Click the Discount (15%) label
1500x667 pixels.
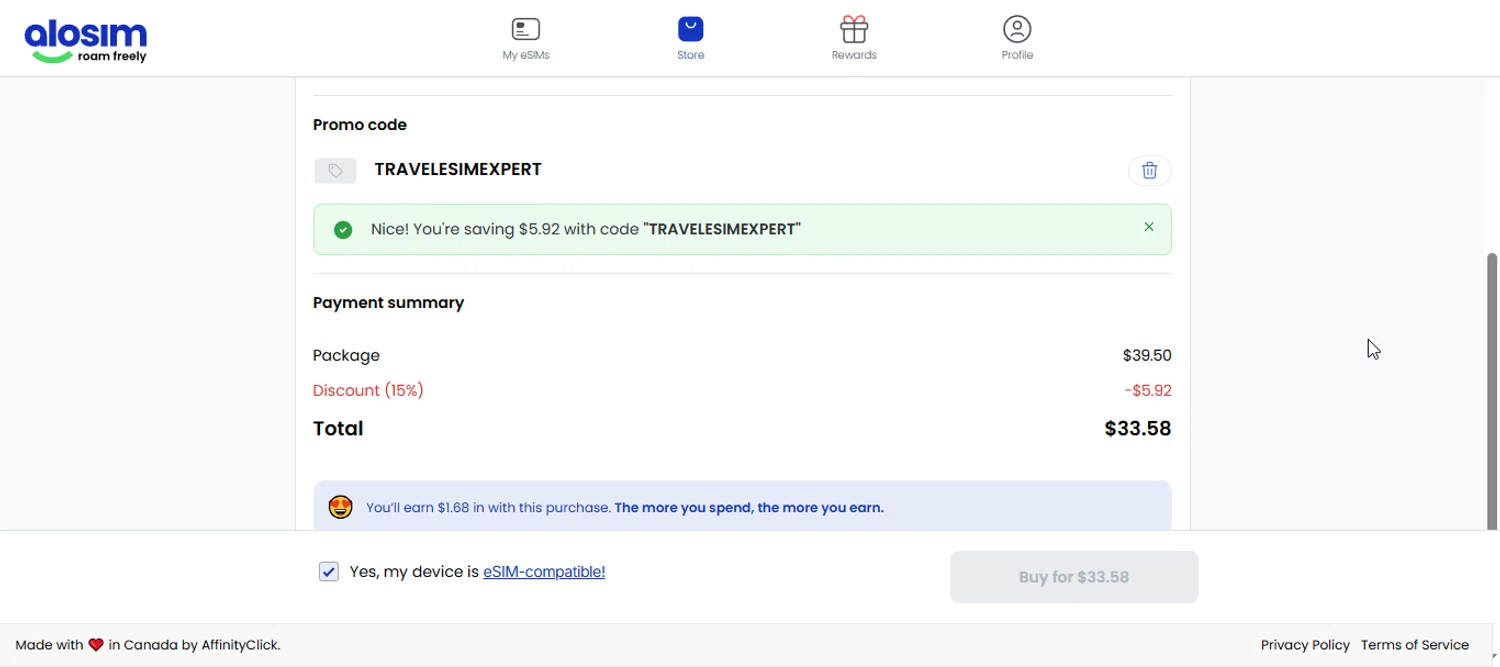coord(368,390)
